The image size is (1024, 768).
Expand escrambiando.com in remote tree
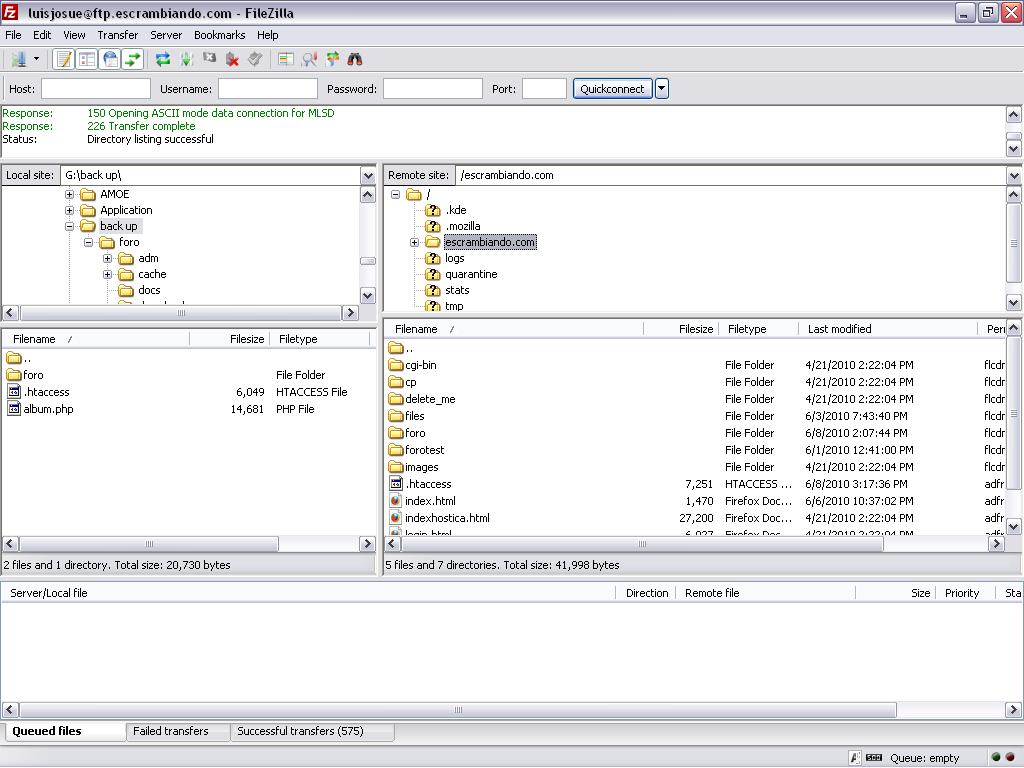[x=414, y=242]
